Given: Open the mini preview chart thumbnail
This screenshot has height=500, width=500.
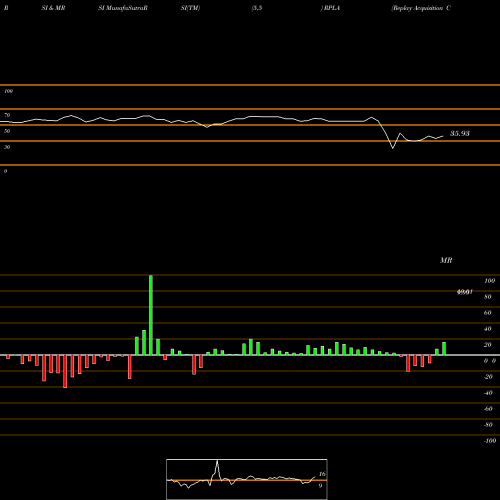Looking at the screenshot, I should (x=247, y=479).
